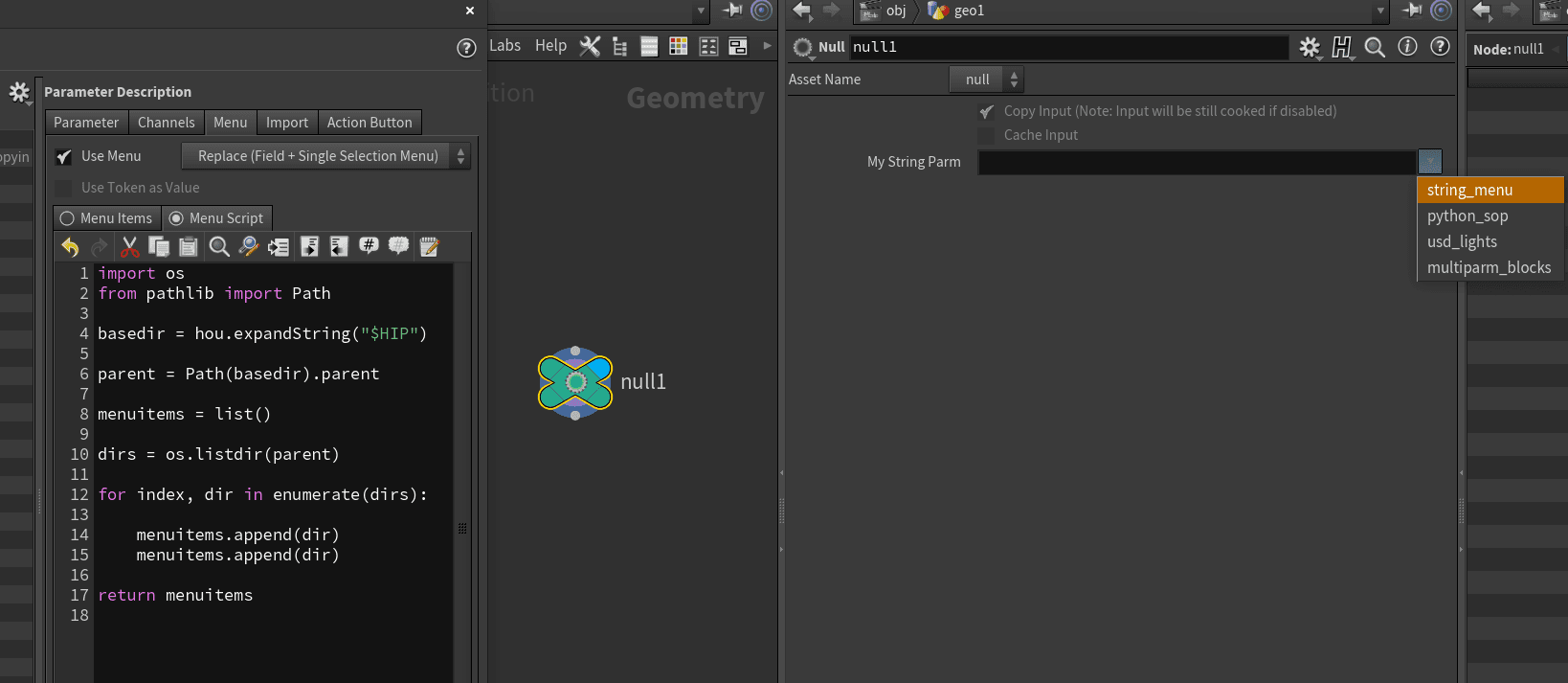Viewport: 1568px width, 683px height.
Task: Open the Action Button tab
Action: [x=370, y=123]
